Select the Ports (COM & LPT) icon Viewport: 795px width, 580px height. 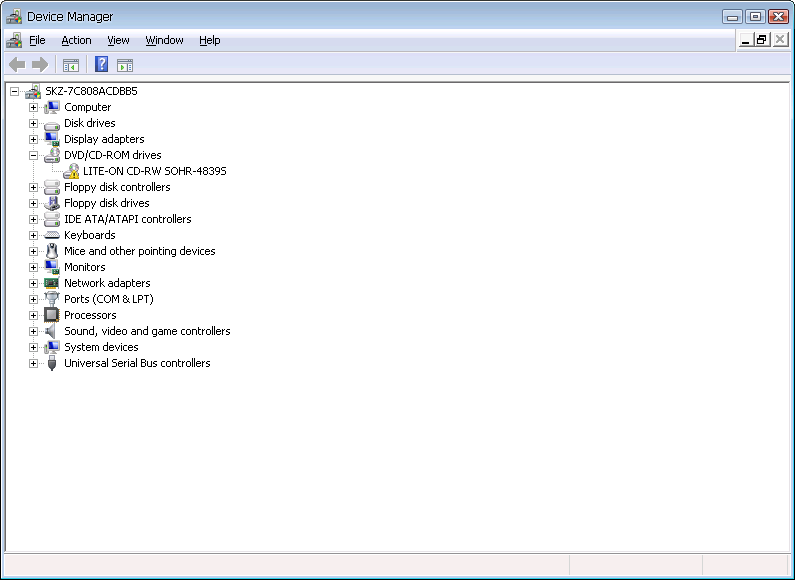click(x=52, y=299)
